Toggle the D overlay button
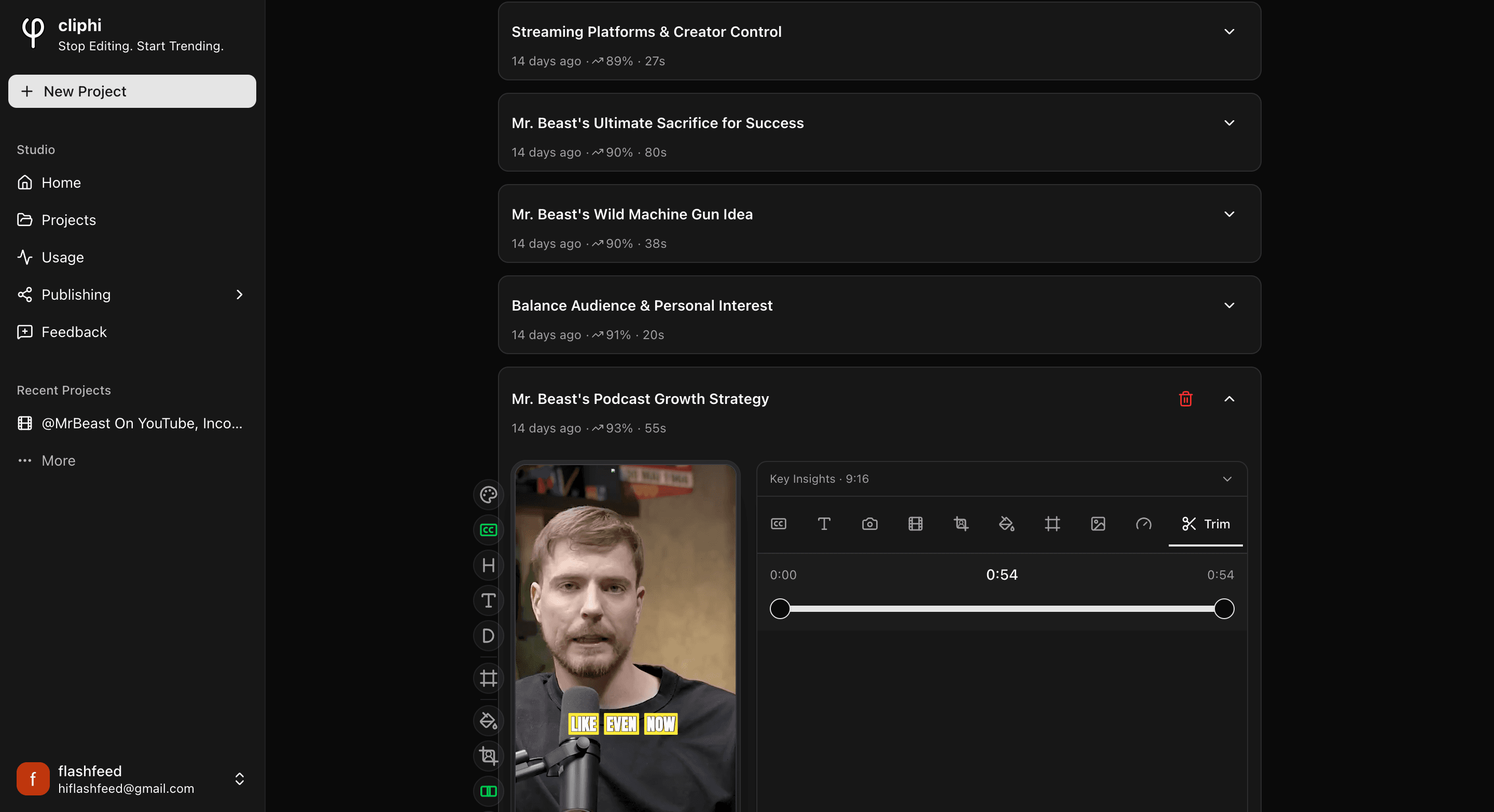 tap(488, 636)
